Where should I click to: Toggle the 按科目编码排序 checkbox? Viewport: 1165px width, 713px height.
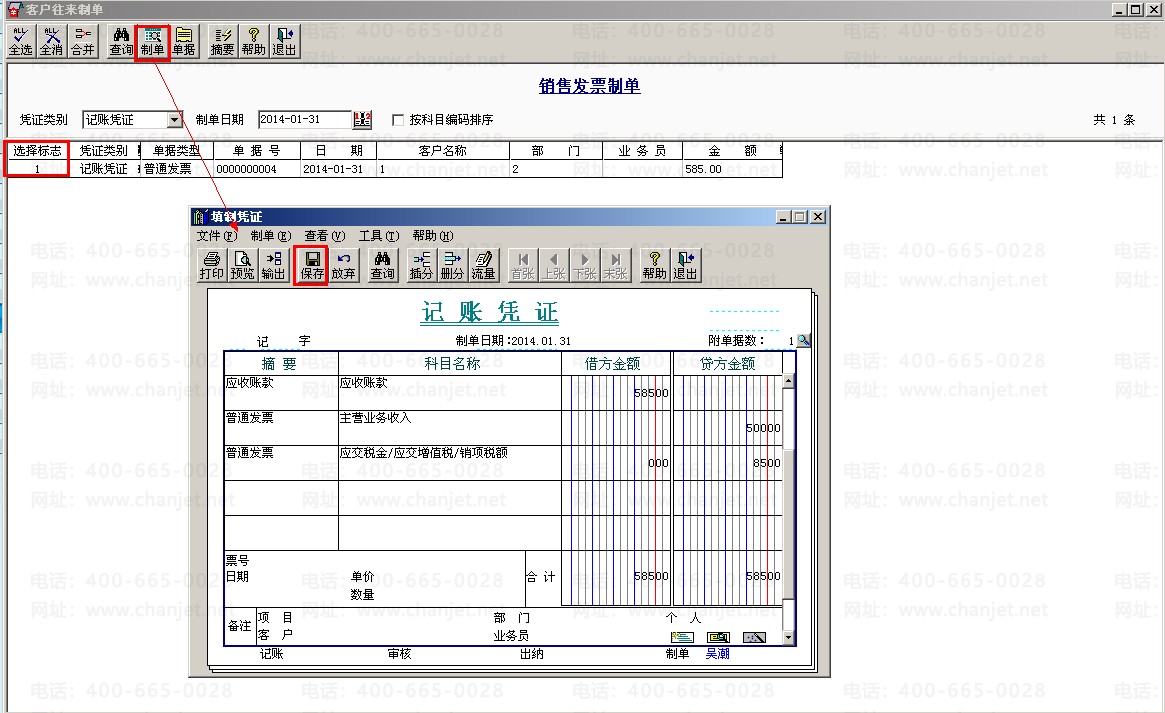point(397,120)
